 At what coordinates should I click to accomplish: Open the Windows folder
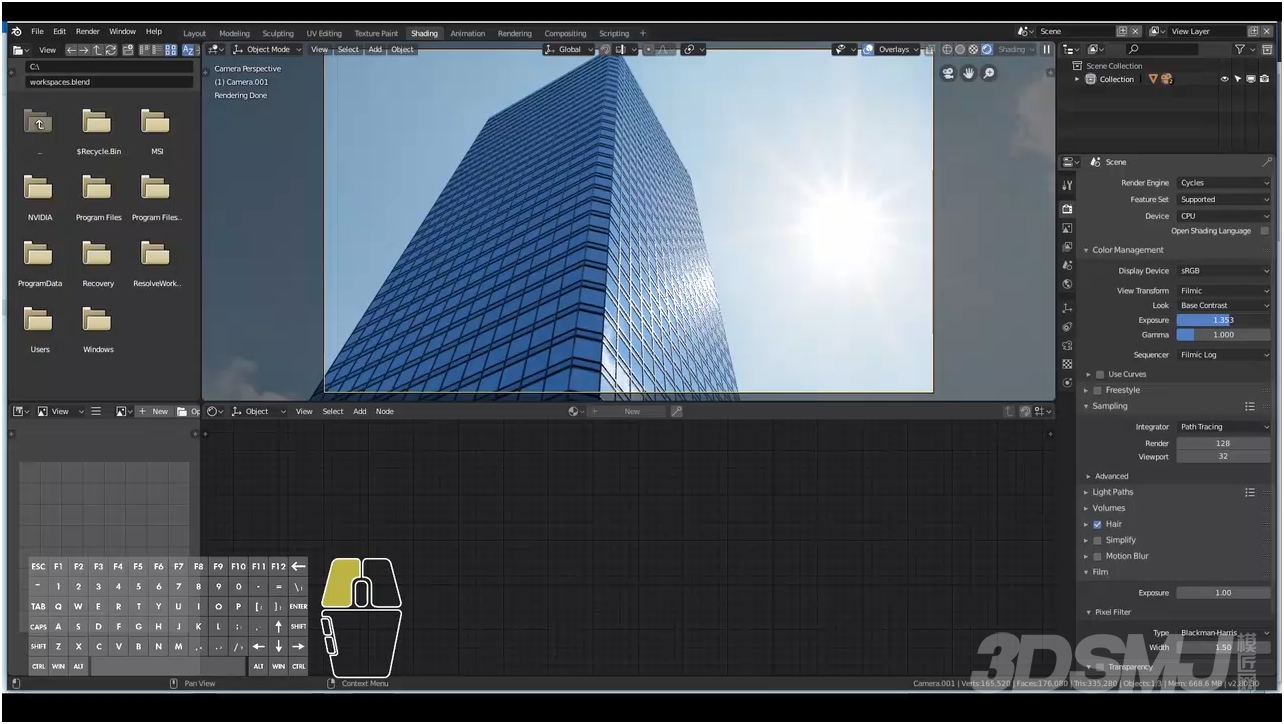(98, 328)
